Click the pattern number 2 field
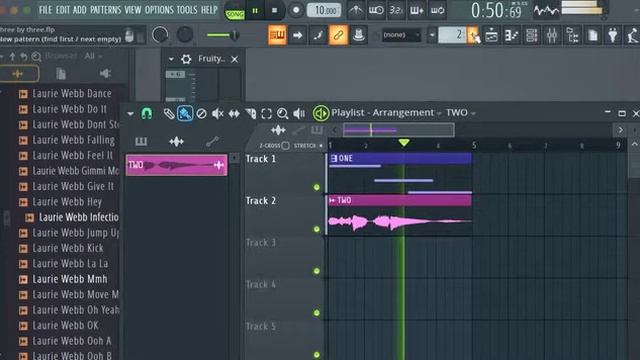Image resolution: width=640 pixels, height=360 pixels. 452,35
